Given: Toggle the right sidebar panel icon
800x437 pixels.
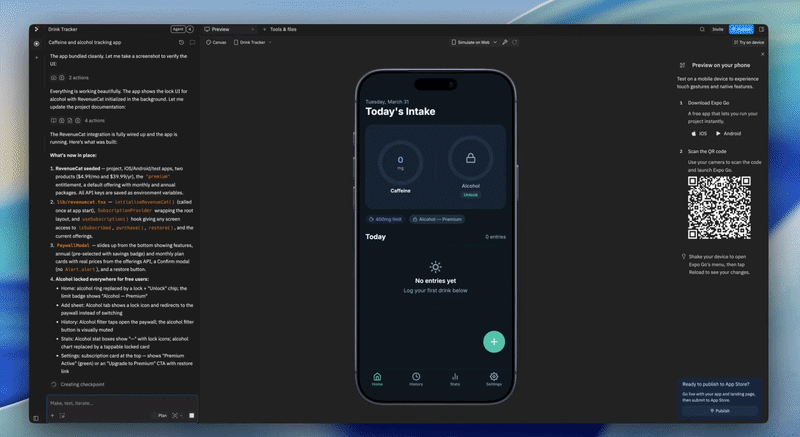Looking at the screenshot, I should click(x=762, y=30).
